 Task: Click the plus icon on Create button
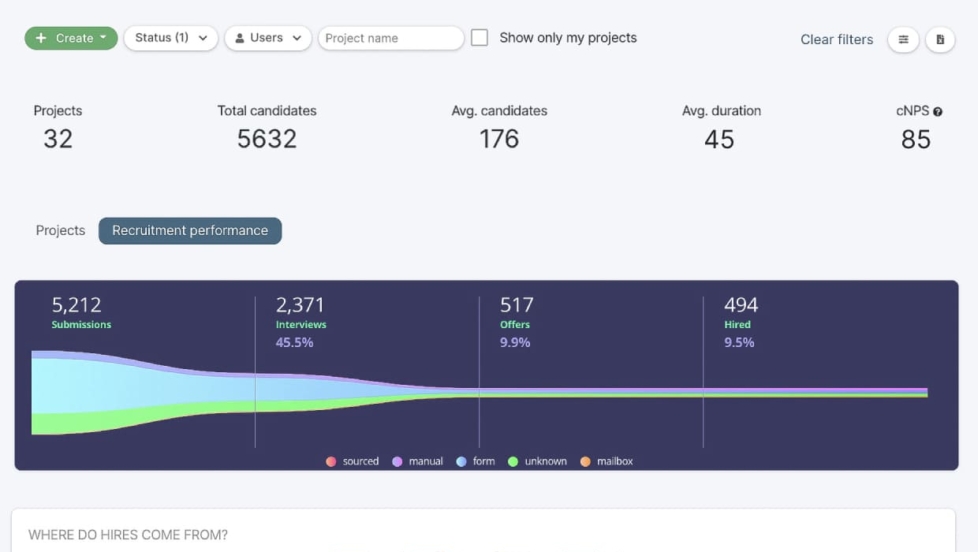coord(41,38)
